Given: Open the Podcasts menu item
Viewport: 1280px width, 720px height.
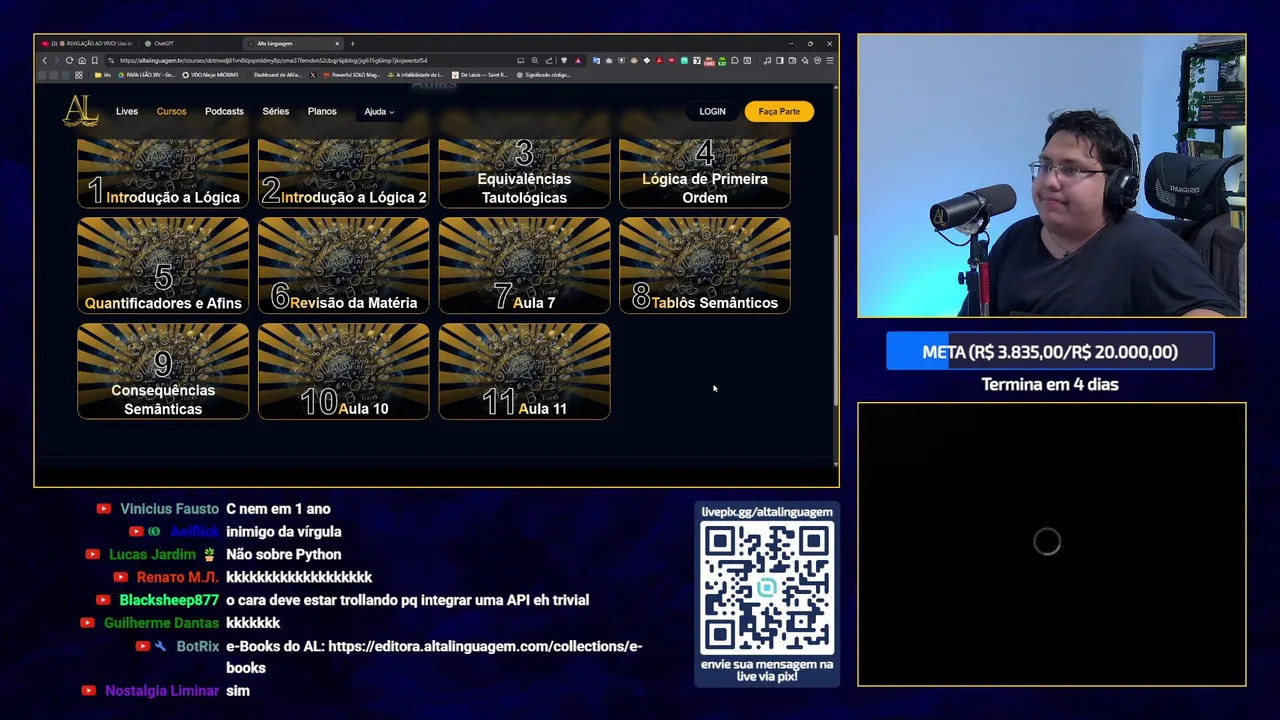Looking at the screenshot, I should (x=224, y=111).
